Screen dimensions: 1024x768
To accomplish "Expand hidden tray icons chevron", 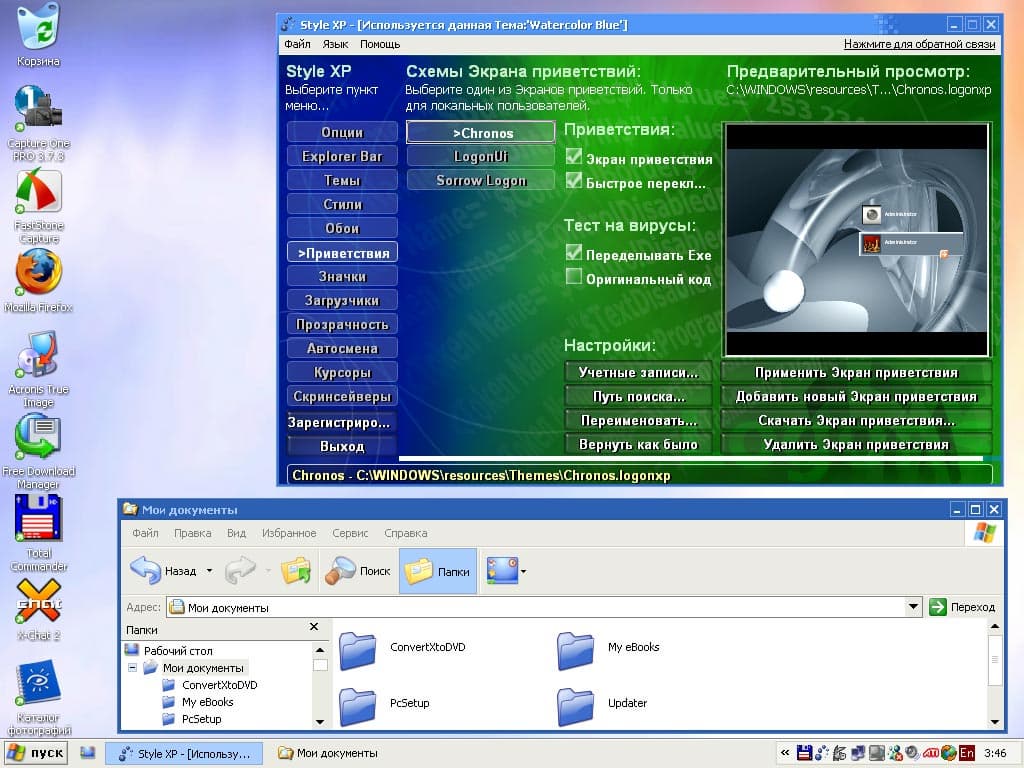I will pyautogui.click(x=785, y=753).
